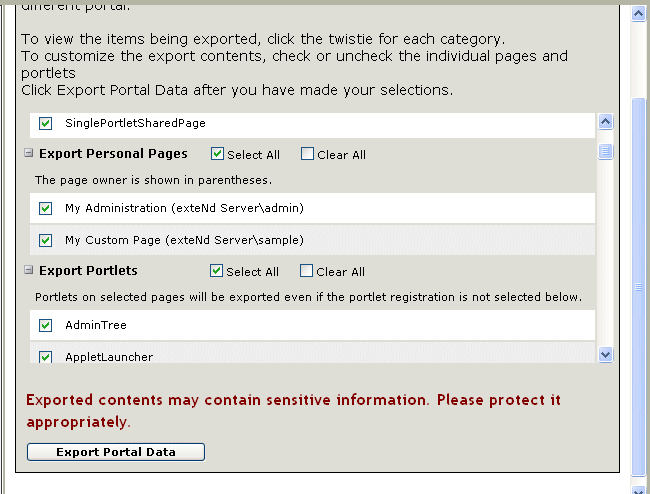Toggle the AdminTree portlet checkbox
The image size is (650, 494).
pyautogui.click(x=45, y=325)
